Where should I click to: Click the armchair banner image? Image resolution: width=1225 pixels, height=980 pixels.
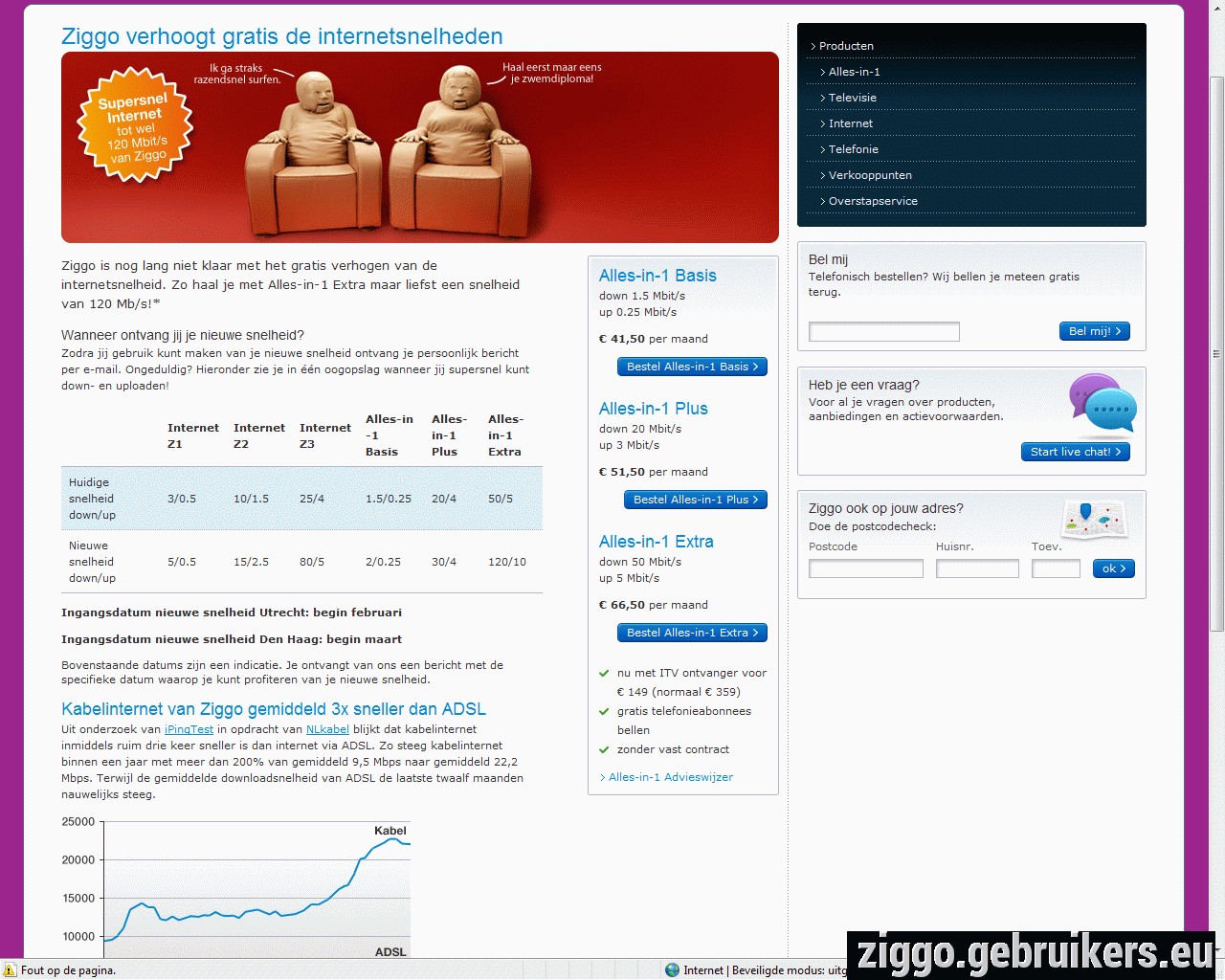click(x=420, y=147)
